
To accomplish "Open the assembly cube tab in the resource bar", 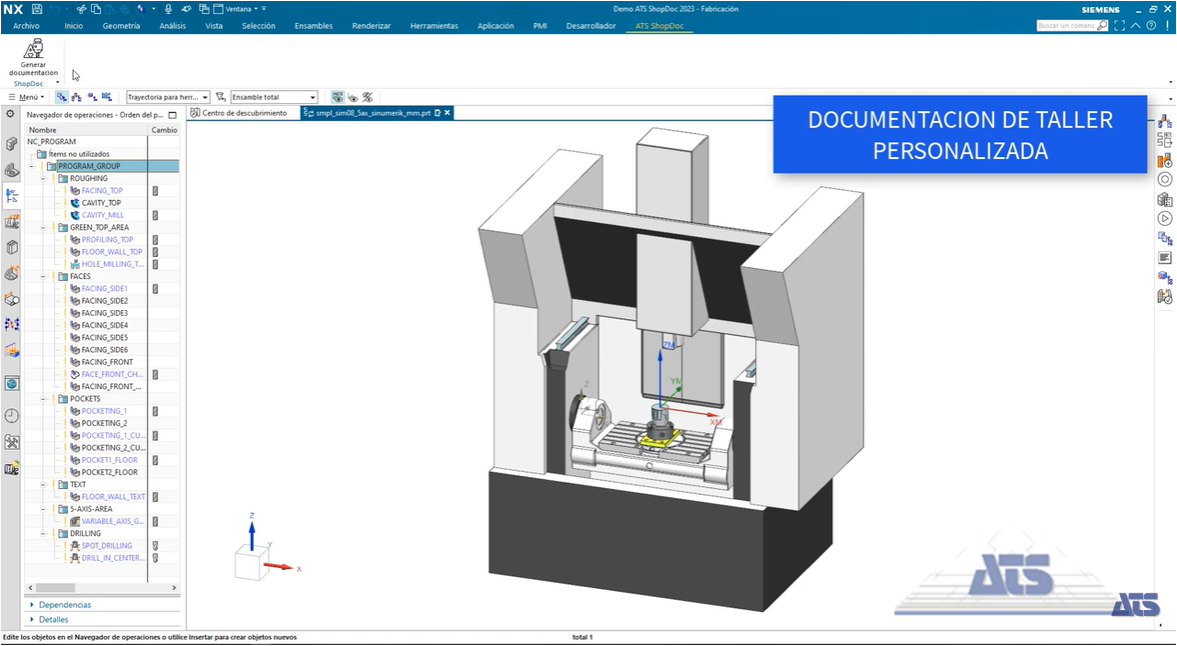I will tap(11, 144).
